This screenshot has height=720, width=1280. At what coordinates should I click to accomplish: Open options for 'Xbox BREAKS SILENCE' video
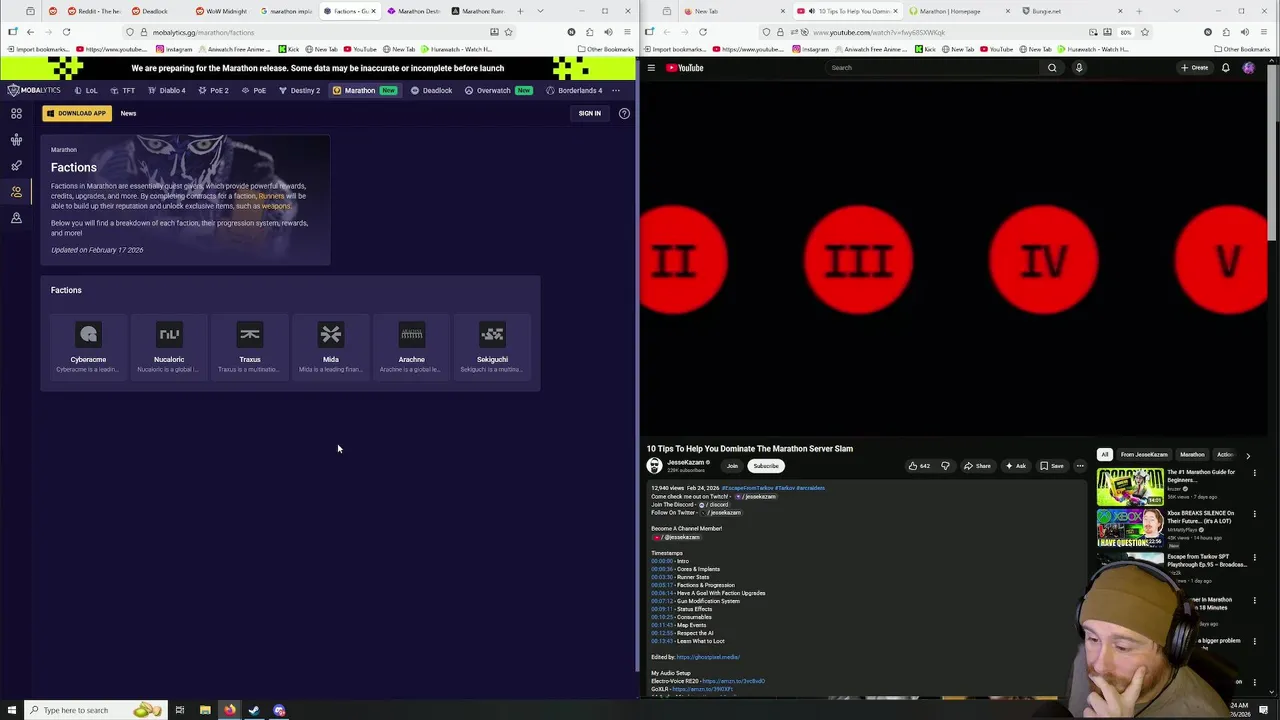click(1254, 514)
